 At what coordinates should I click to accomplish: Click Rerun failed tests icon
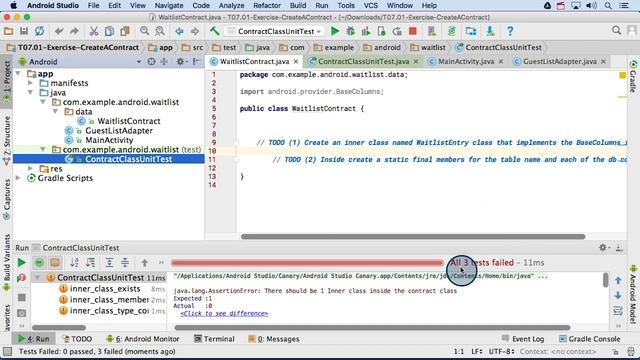pos(21,278)
